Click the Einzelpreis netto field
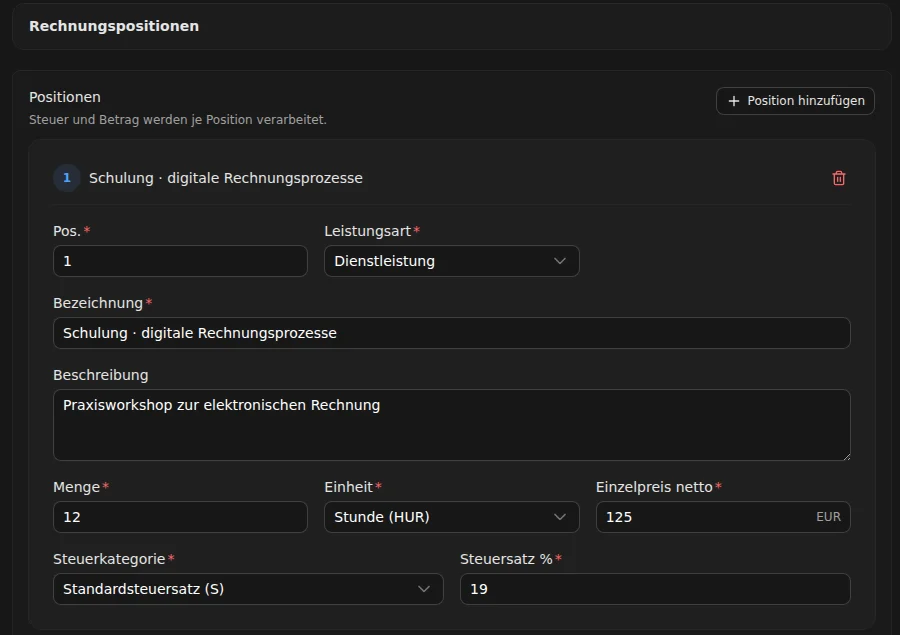The width and height of the screenshot is (900, 635). pos(723,517)
